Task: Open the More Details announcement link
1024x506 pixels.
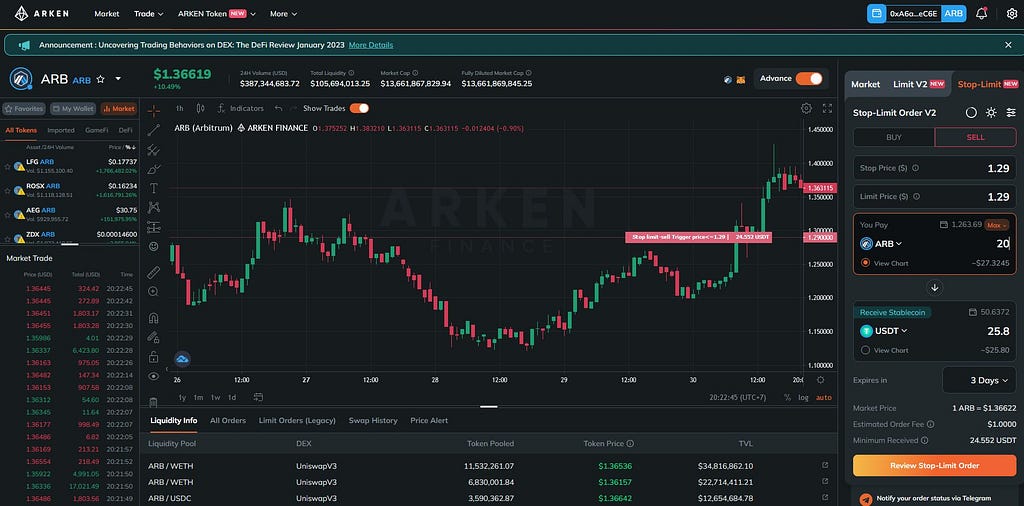Action: (x=371, y=45)
